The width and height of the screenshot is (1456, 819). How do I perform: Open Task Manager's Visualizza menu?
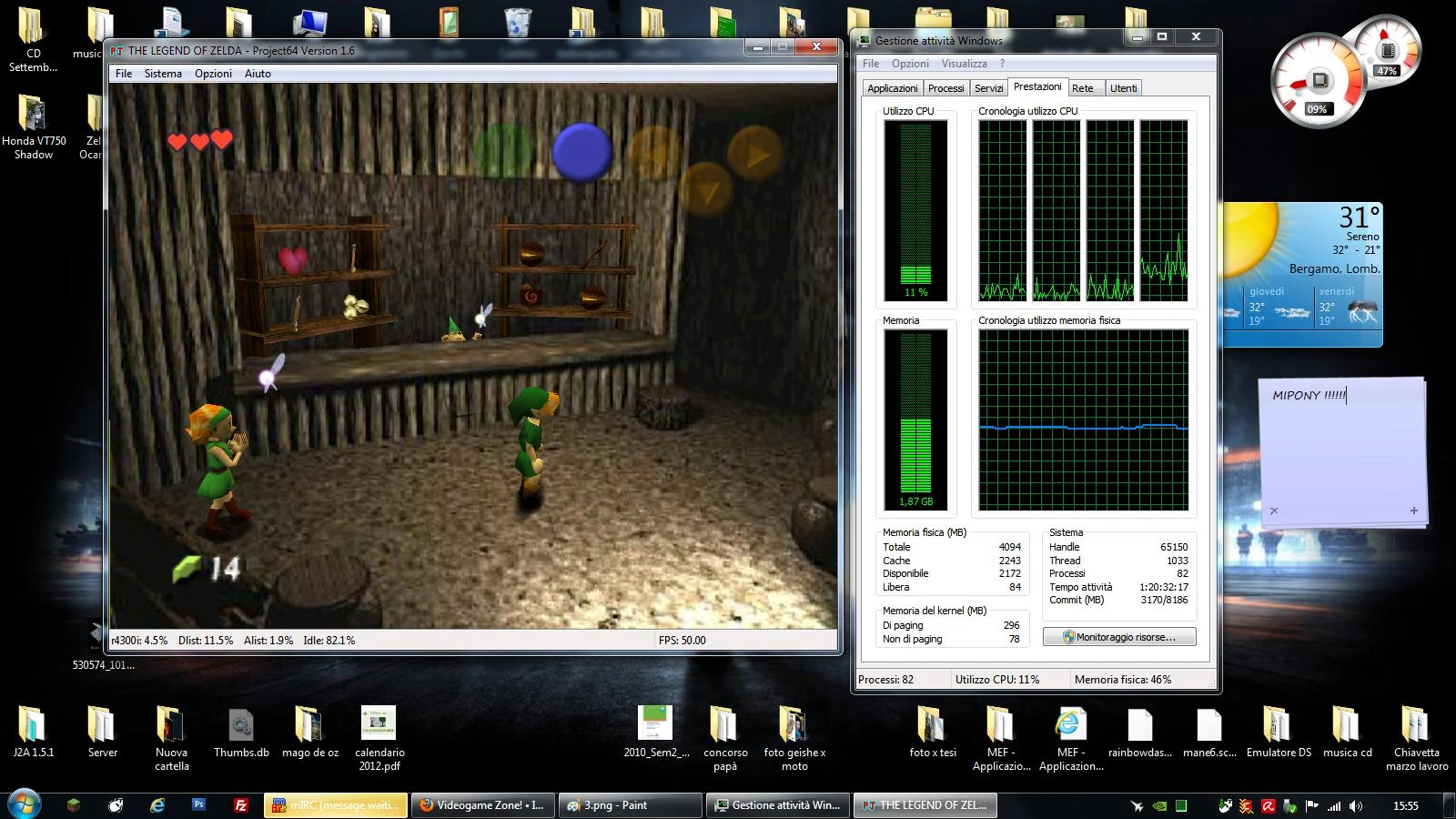[964, 64]
